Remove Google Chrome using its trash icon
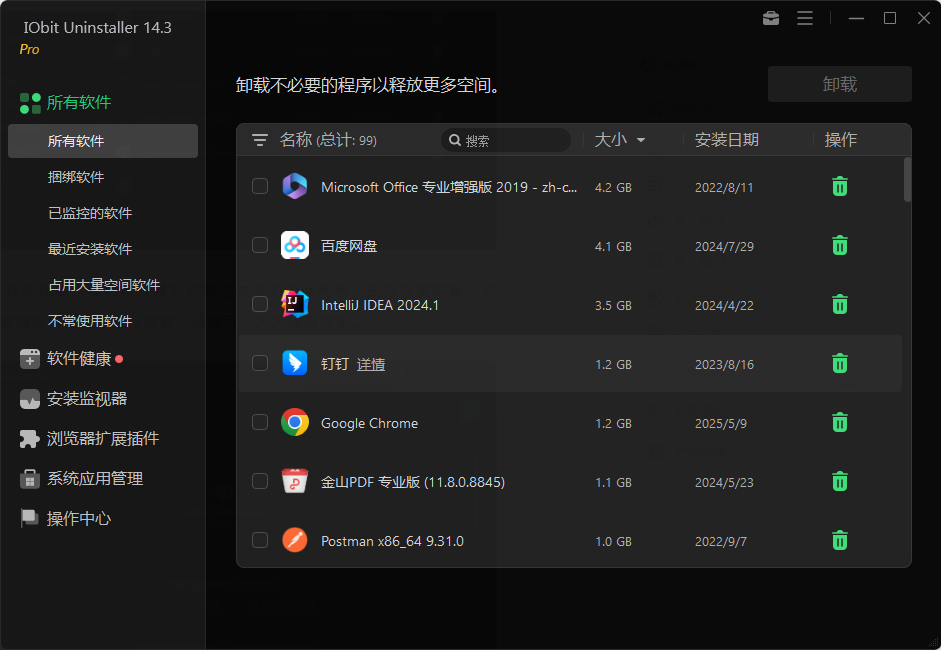Viewport: 941px width, 650px height. point(840,423)
